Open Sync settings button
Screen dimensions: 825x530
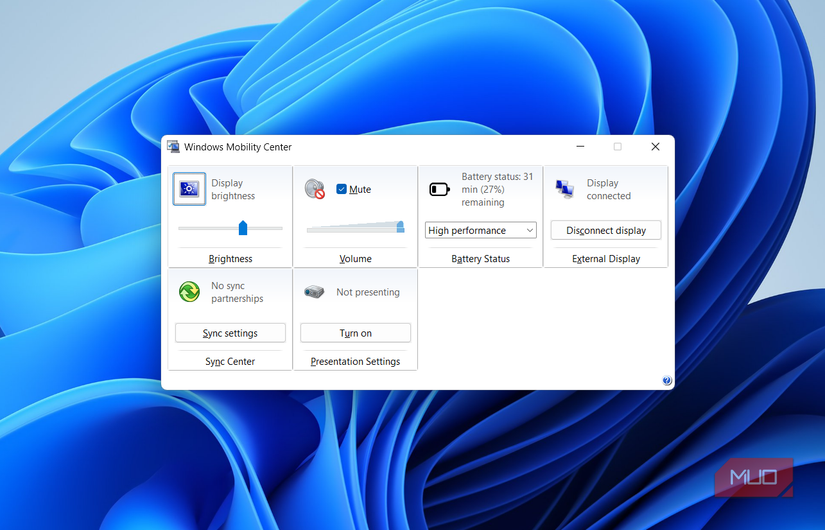point(230,333)
